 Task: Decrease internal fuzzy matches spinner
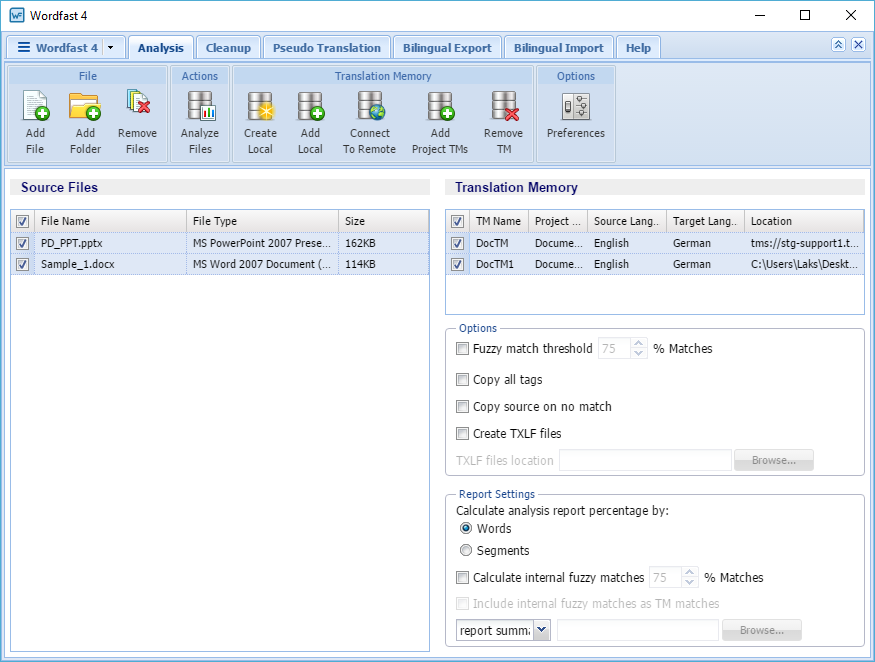690,582
